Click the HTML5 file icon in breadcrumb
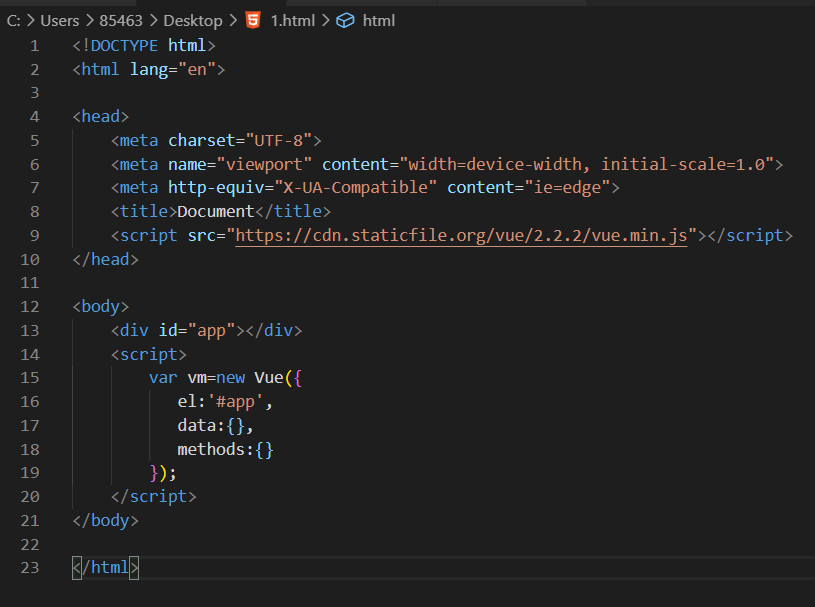This screenshot has width=815, height=607. (x=253, y=20)
